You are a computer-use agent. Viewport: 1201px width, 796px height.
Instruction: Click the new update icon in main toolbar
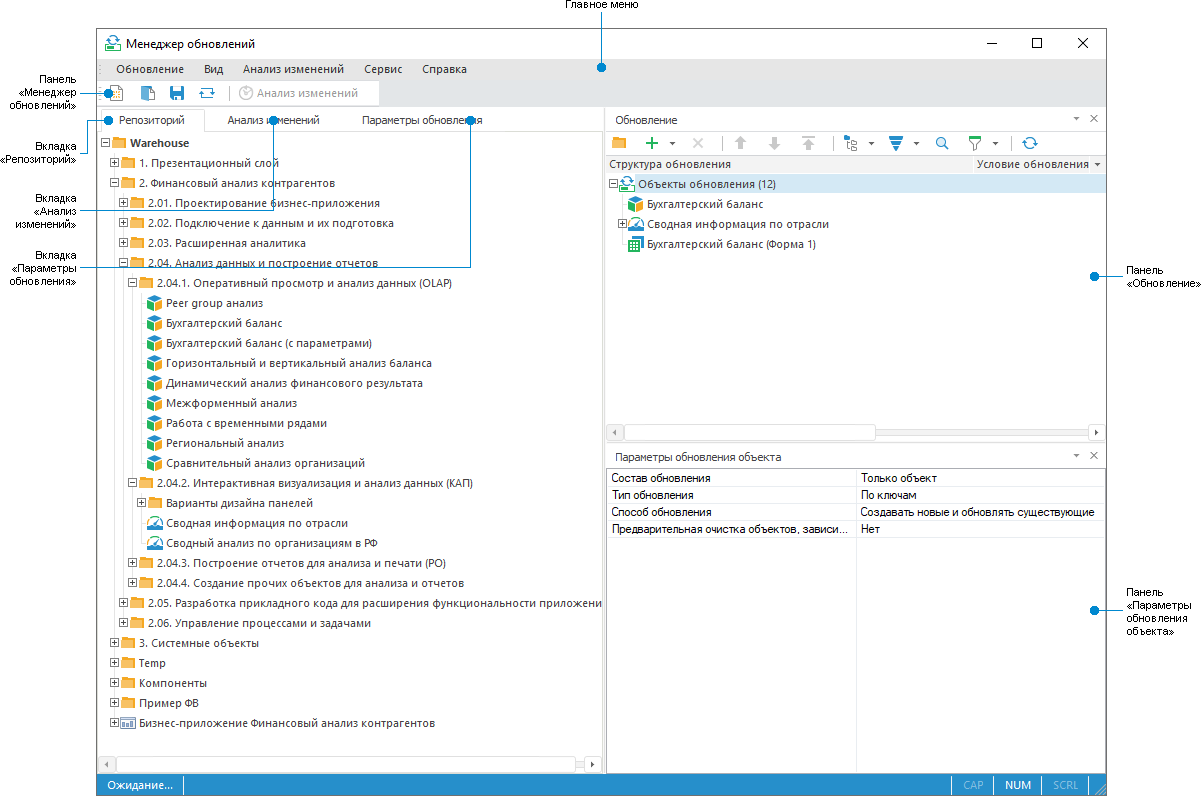click(x=115, y=93)
